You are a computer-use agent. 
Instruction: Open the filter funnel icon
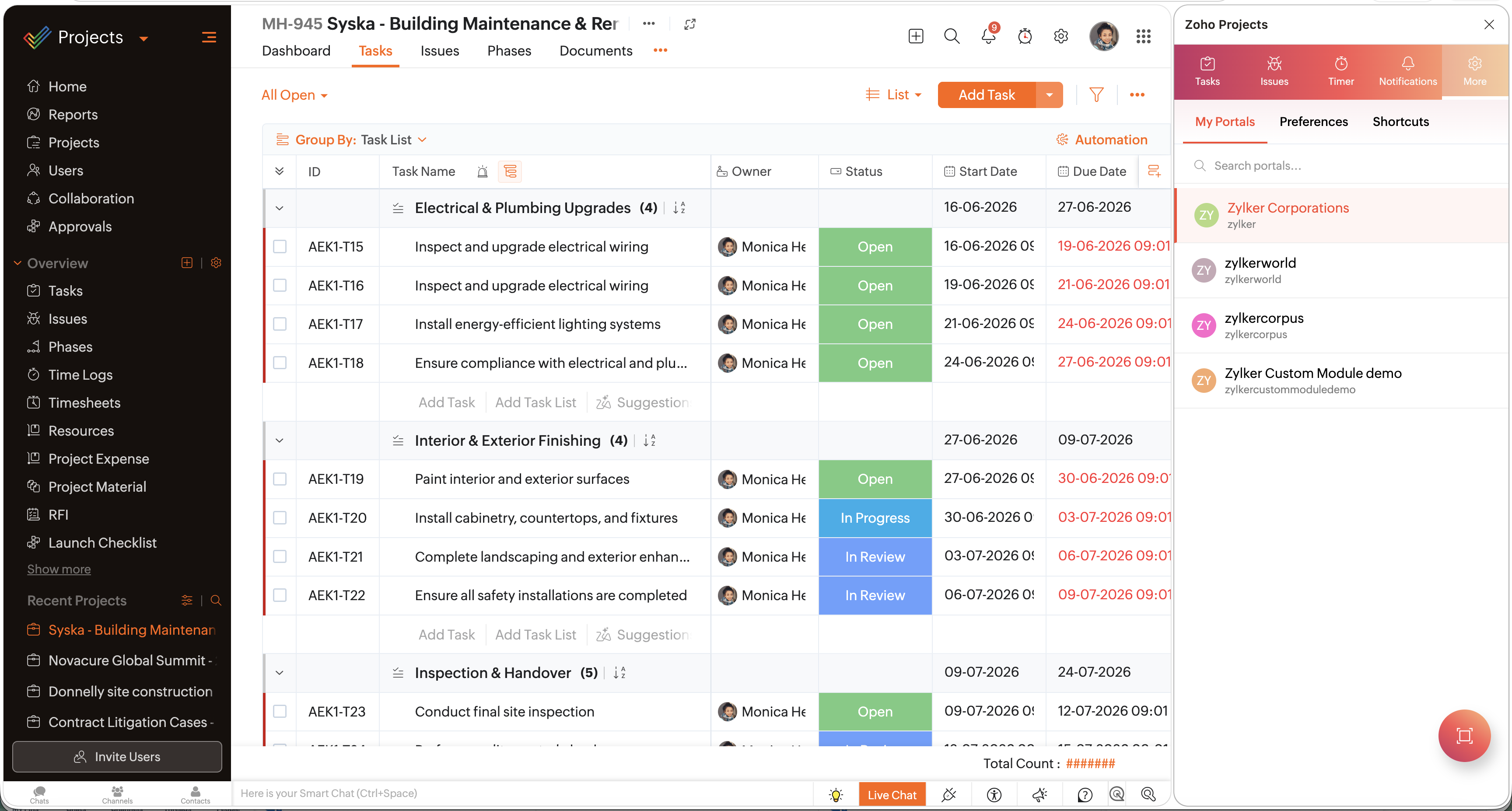tap(1096, 94)
